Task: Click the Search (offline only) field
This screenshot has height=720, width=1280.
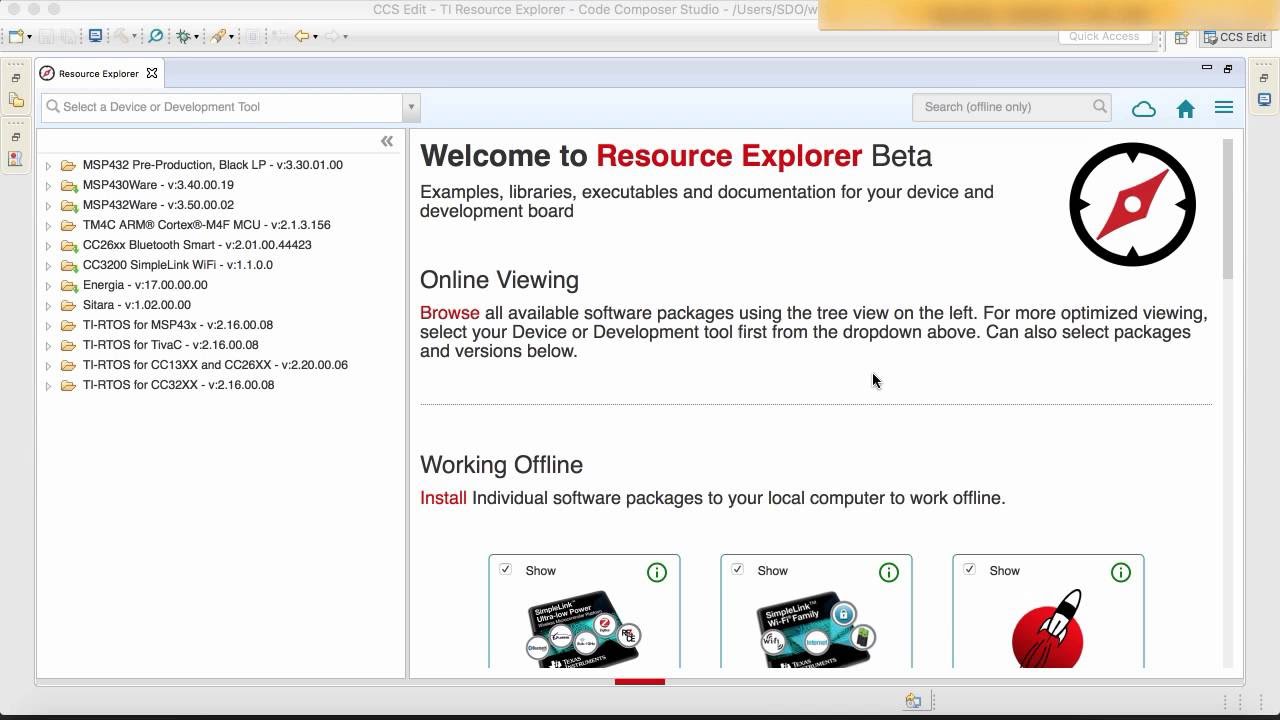Action: (x=1012, y=107)
